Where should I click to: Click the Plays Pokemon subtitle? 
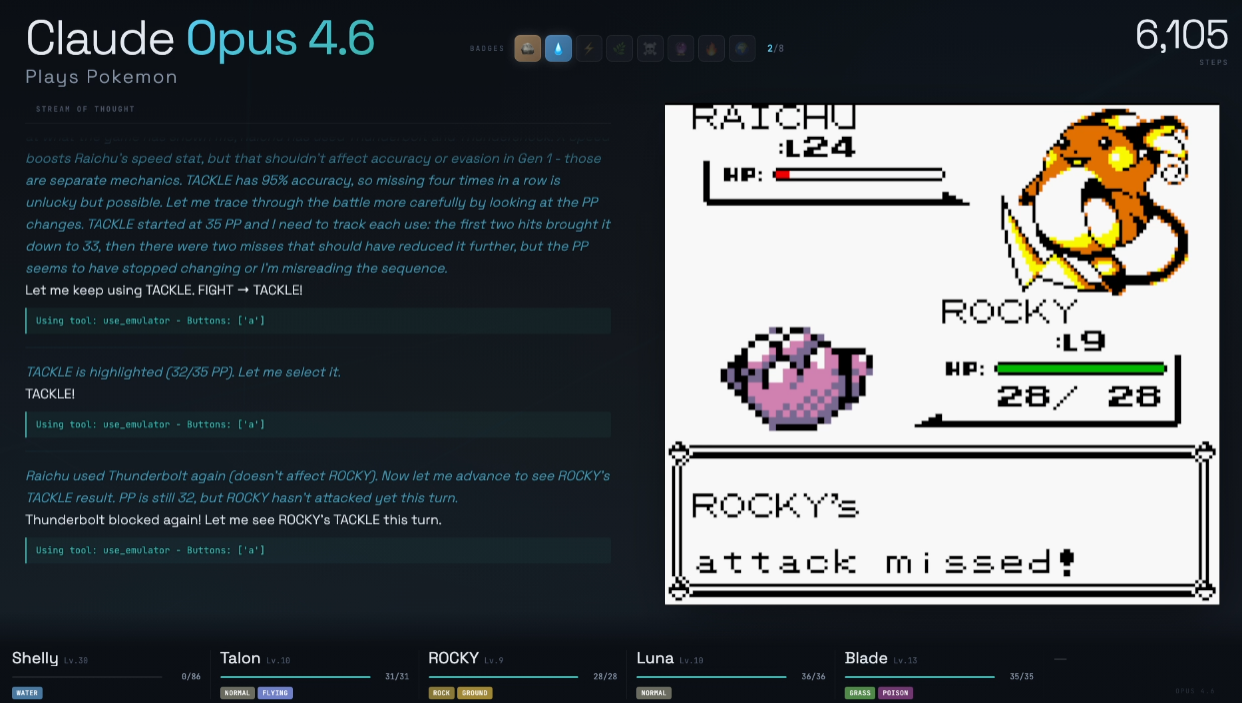(101, 77)
